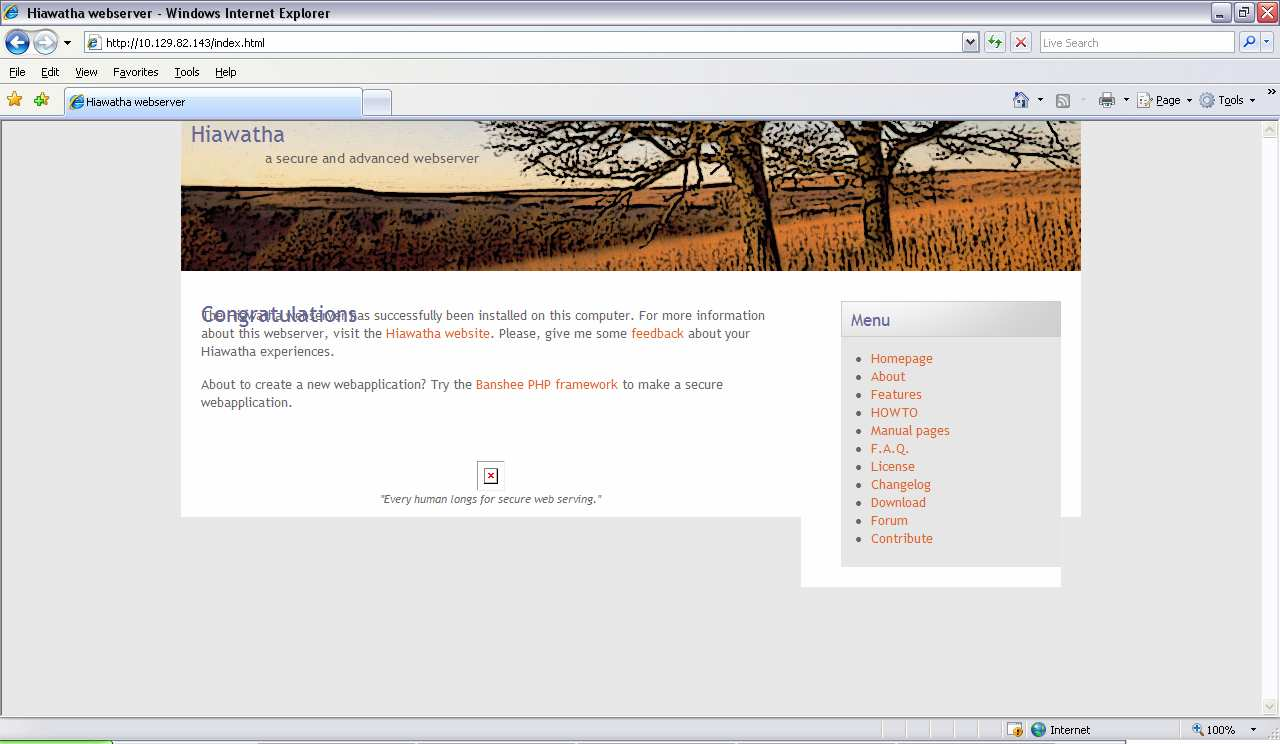This screenshot has width=1280, height=744.
Task: Select the Hiawatha webserver tab
Action: (x=213, y=102)
